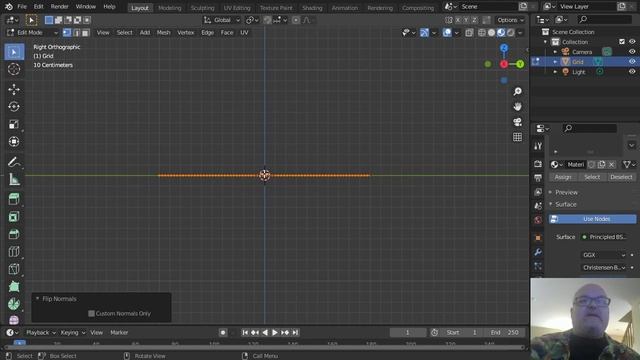Toggle the Use Nodes button
640x360 pixels.
point(592,219)
